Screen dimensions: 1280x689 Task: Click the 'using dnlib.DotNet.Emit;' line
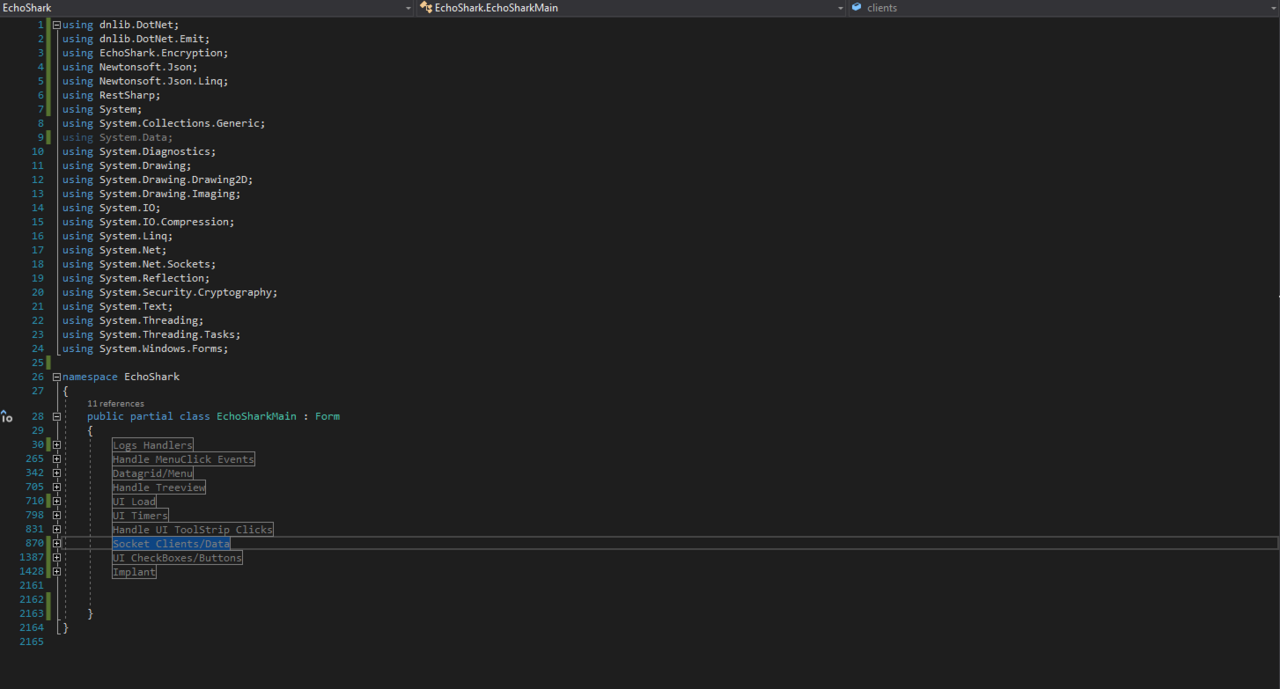[x=136, y=39]
